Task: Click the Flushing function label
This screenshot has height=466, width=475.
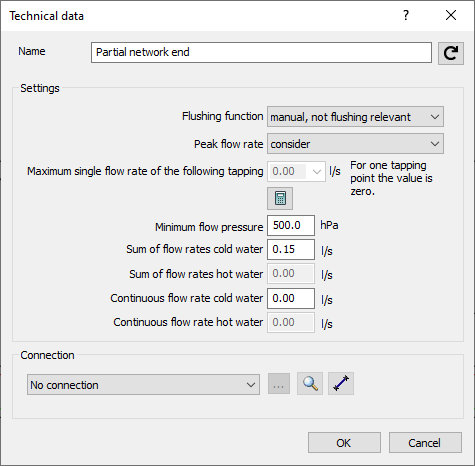Action: click(222, 116)
